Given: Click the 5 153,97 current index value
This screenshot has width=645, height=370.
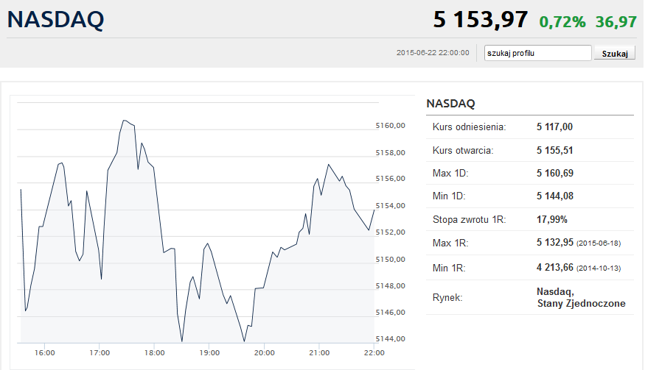Looking at the screenshot, I should pos(480,19).
